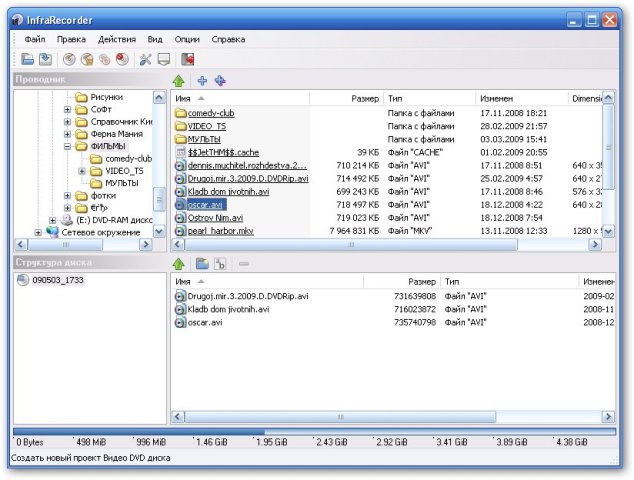634x480 pixels.
Task: Expand the фотки folder
Action: point(68,196)
